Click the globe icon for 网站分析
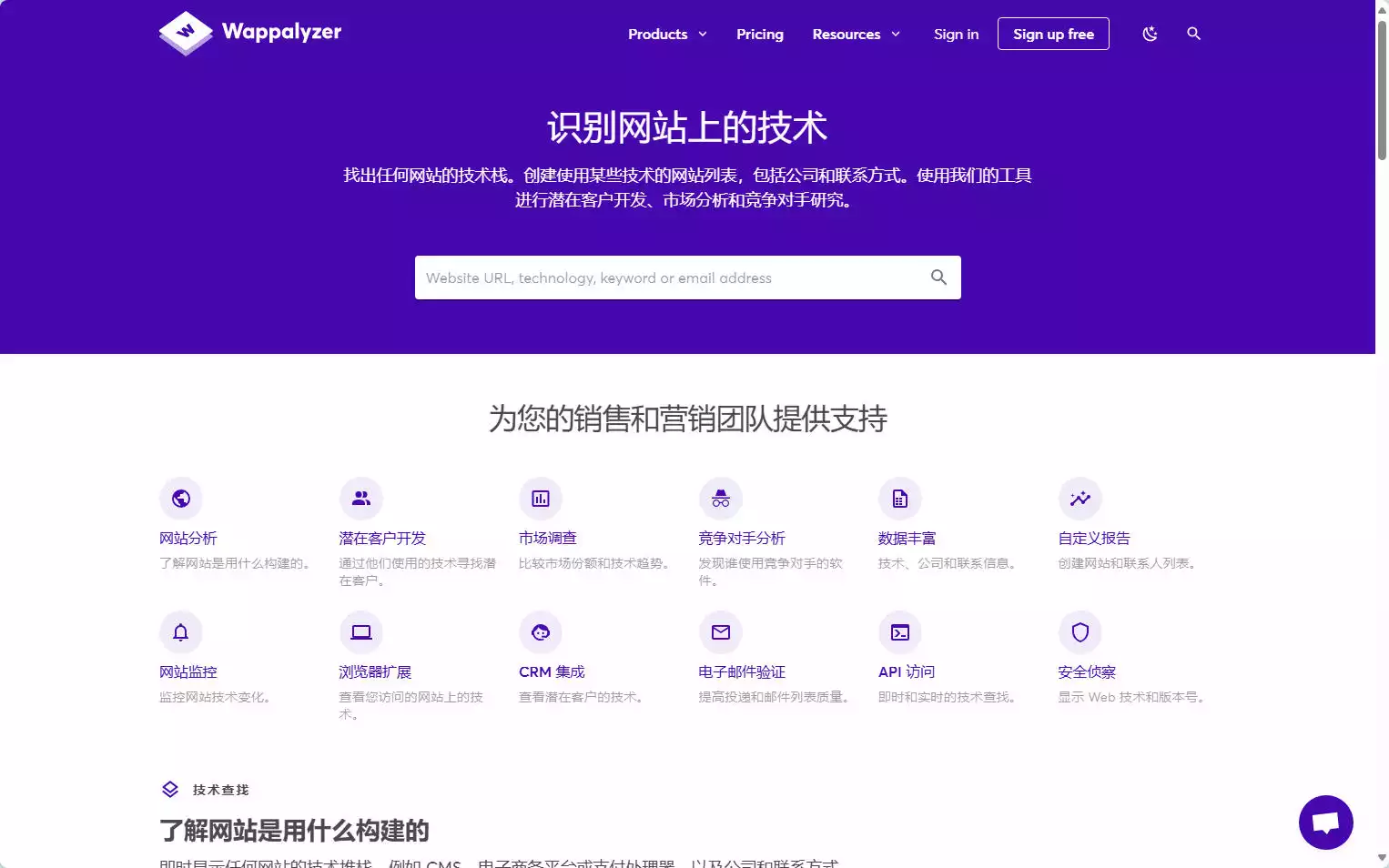The width and height of the screenshot is (1389, 868). 181,499
